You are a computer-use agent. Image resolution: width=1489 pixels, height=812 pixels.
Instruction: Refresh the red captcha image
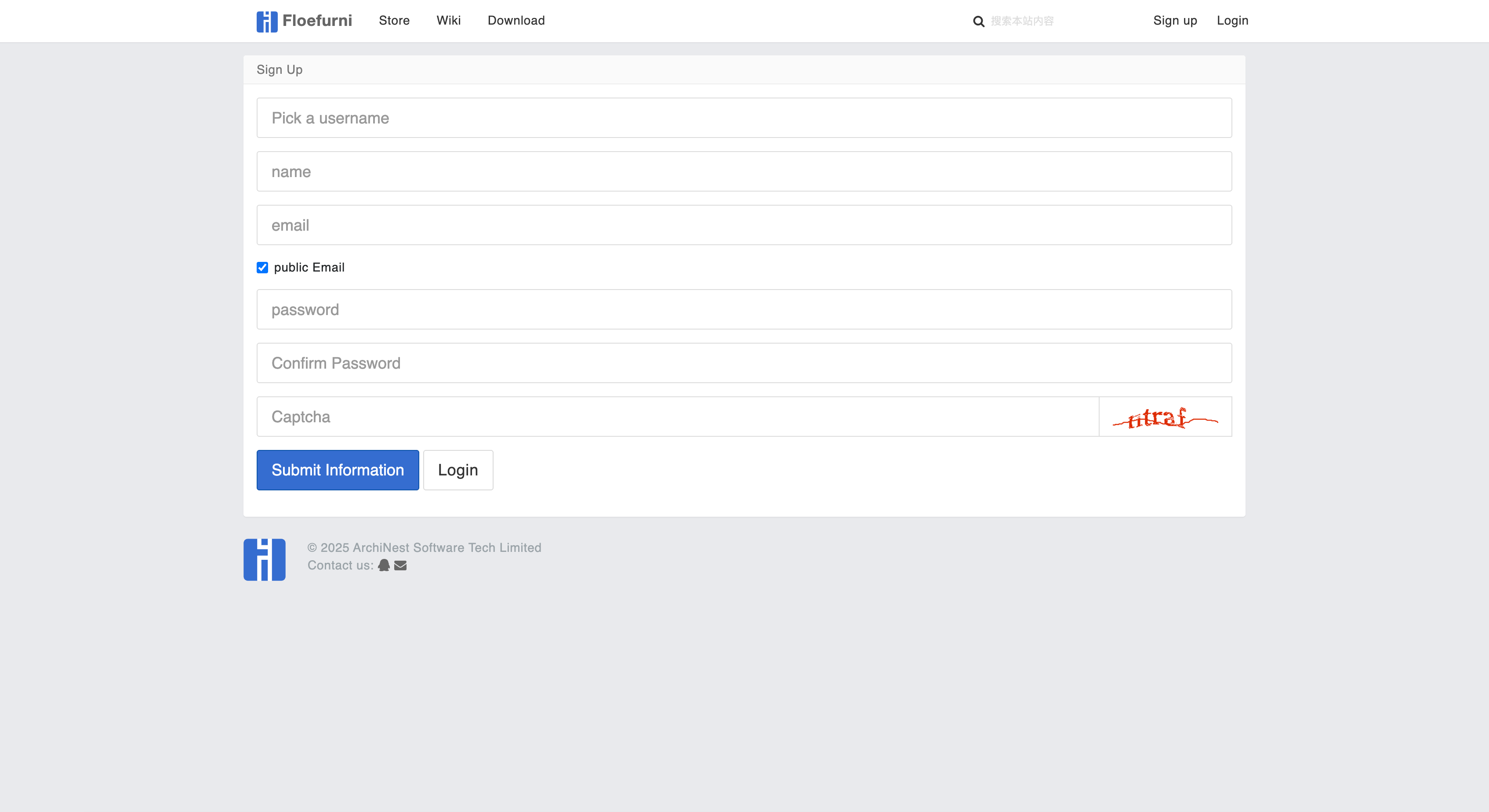[1165, 417]
